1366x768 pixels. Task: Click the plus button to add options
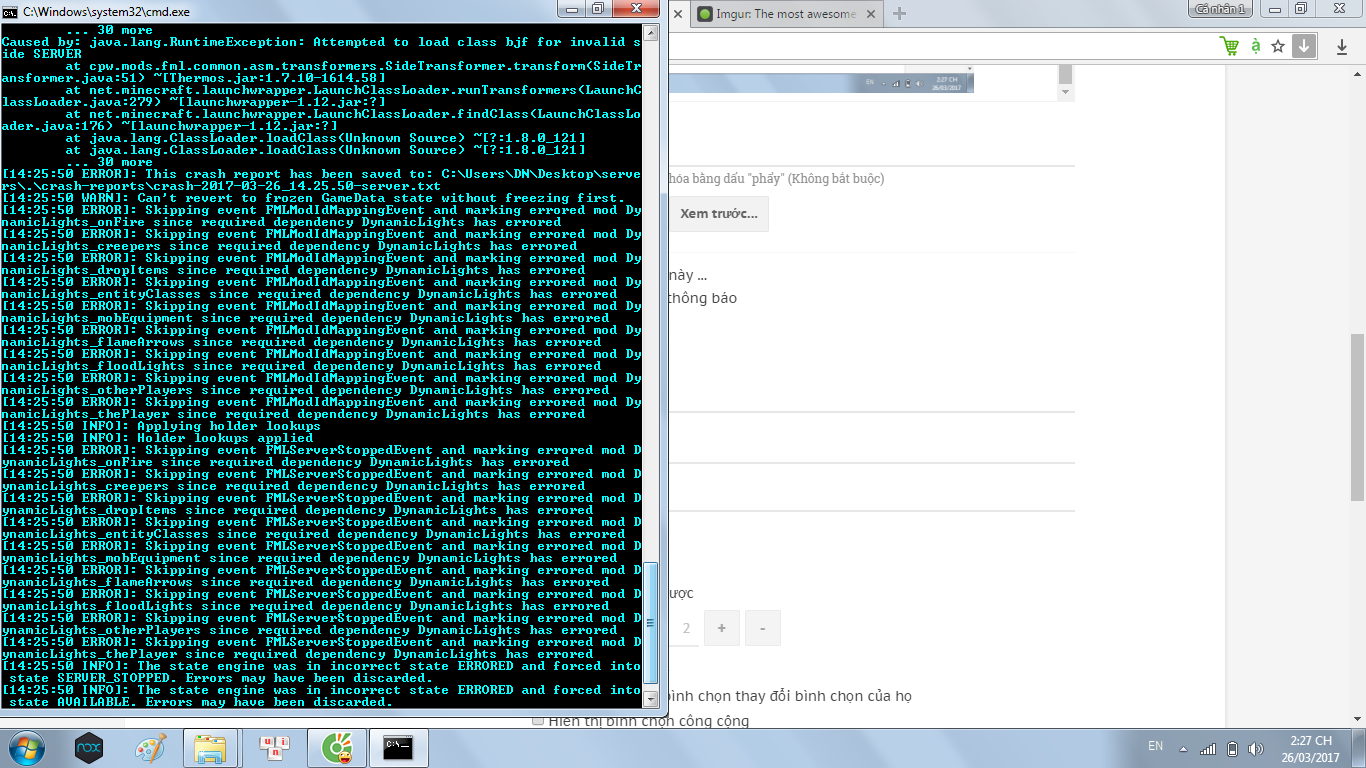point(721,628)
